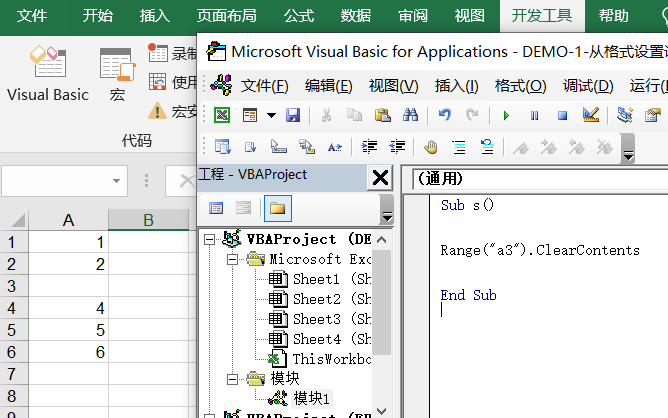Open Project panel toolbar overflow arrow
The width and height of the screenshot is (668, 418).
(x=387, y=209)
